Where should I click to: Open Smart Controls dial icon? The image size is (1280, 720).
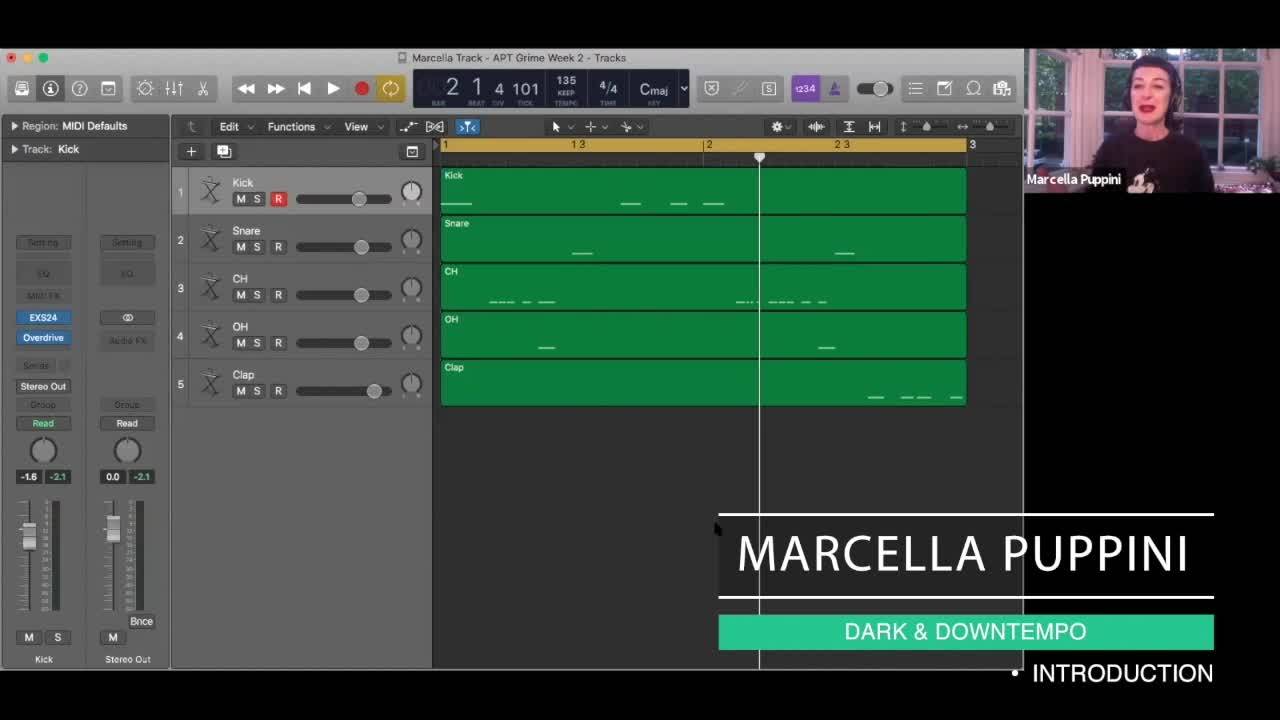click(145, 88)
